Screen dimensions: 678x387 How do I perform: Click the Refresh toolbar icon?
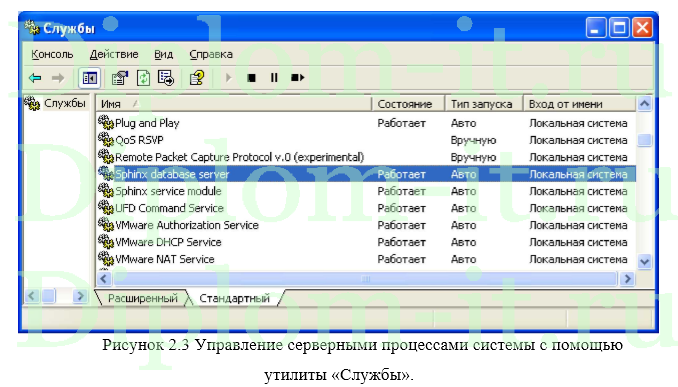(143, 78)
